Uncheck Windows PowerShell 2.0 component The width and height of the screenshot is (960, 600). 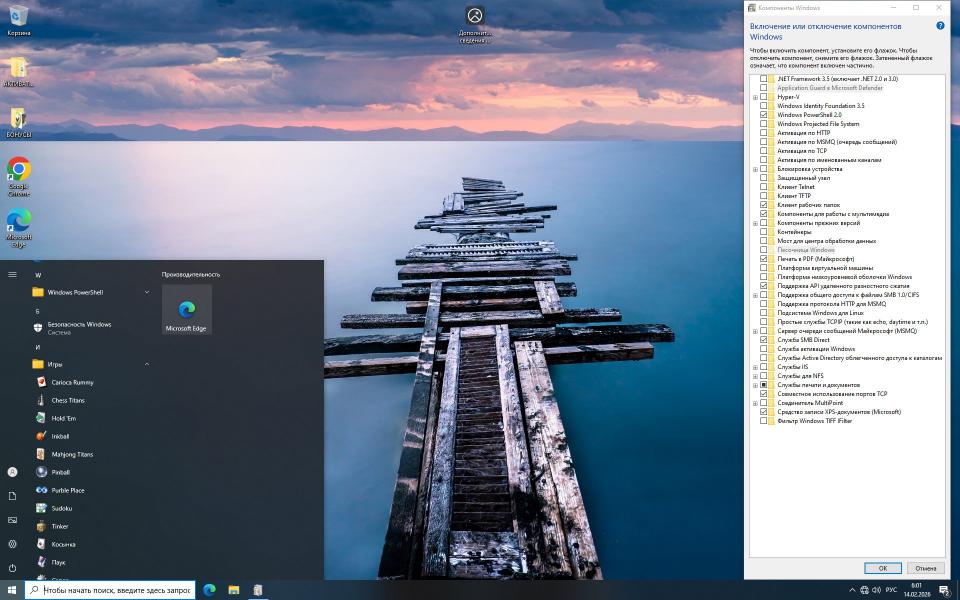tap(764, 115)
